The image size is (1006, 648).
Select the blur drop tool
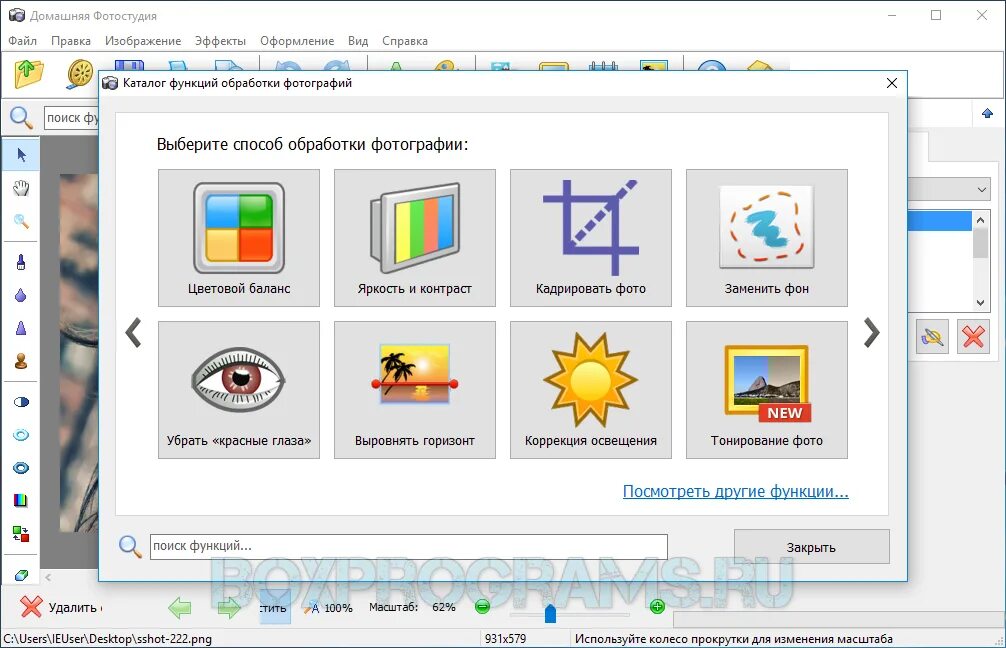click(21, 295)
